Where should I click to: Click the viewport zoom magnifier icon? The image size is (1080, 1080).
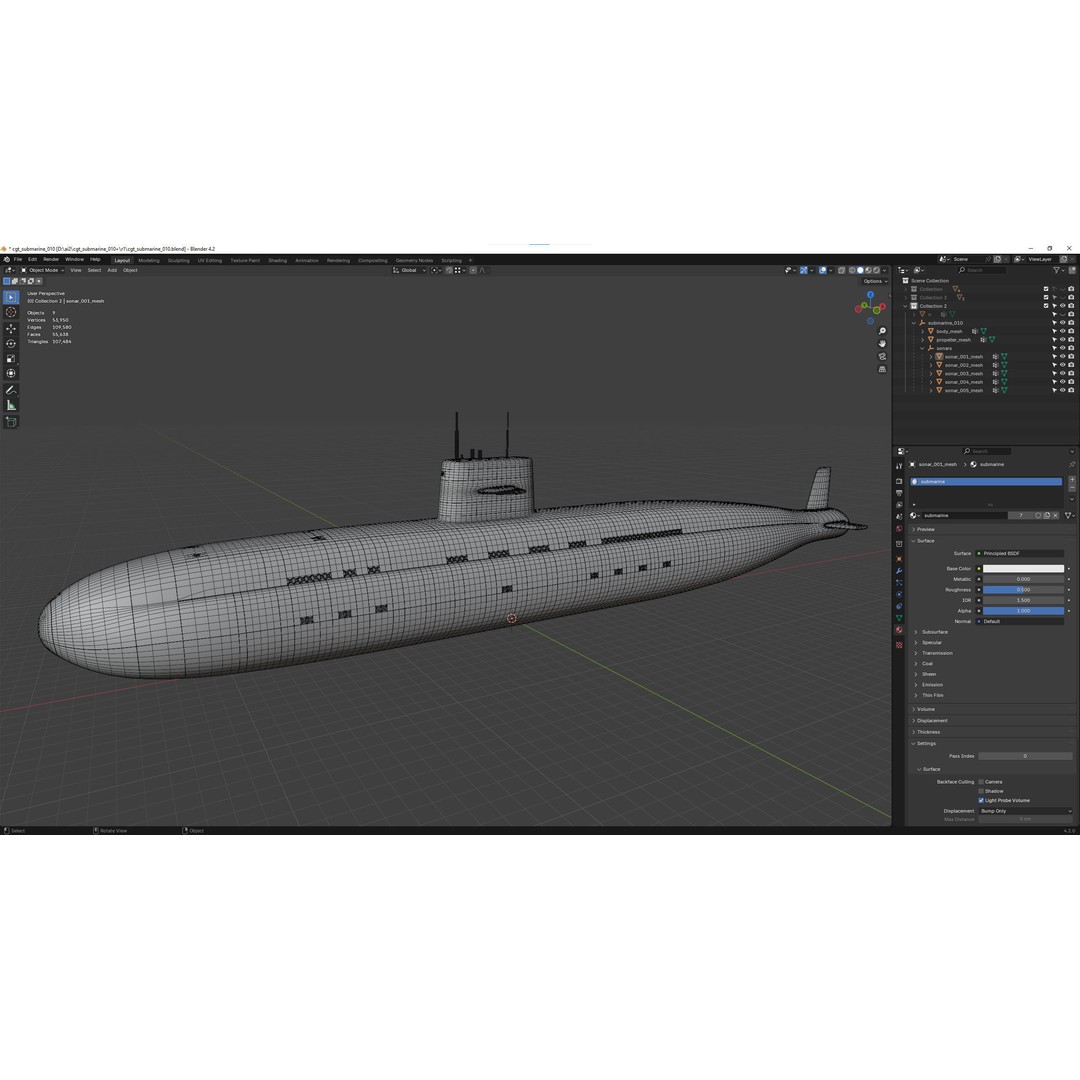[x=882, y=331]
